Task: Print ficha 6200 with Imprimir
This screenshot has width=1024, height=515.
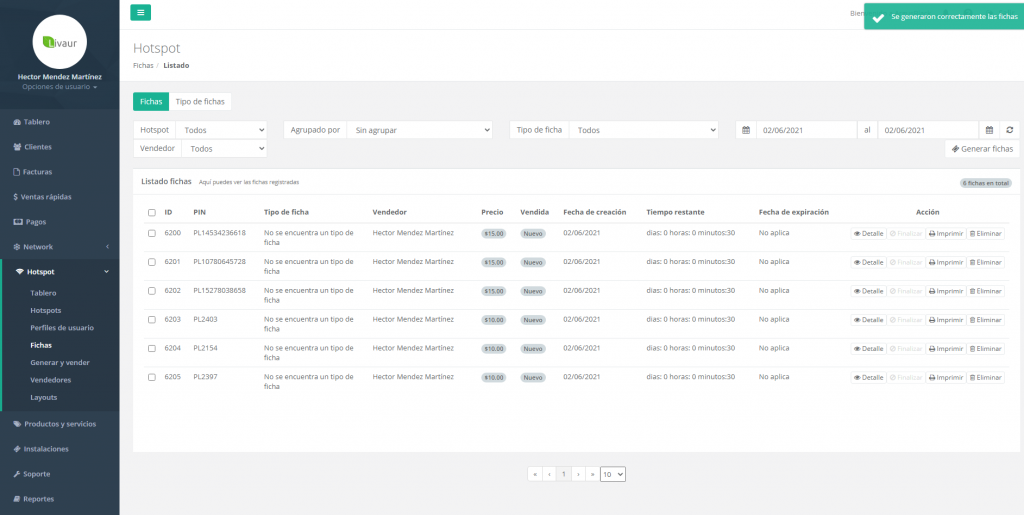Action: coord(946,234)
